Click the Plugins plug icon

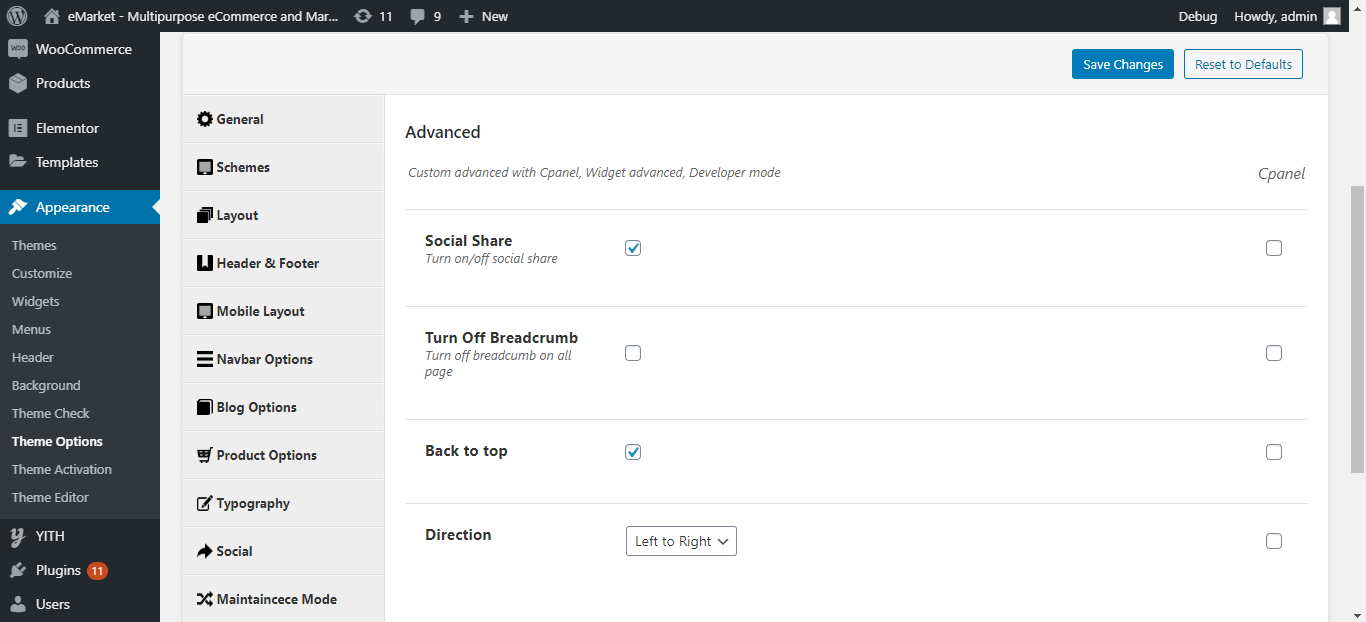[x=18, y=570]
